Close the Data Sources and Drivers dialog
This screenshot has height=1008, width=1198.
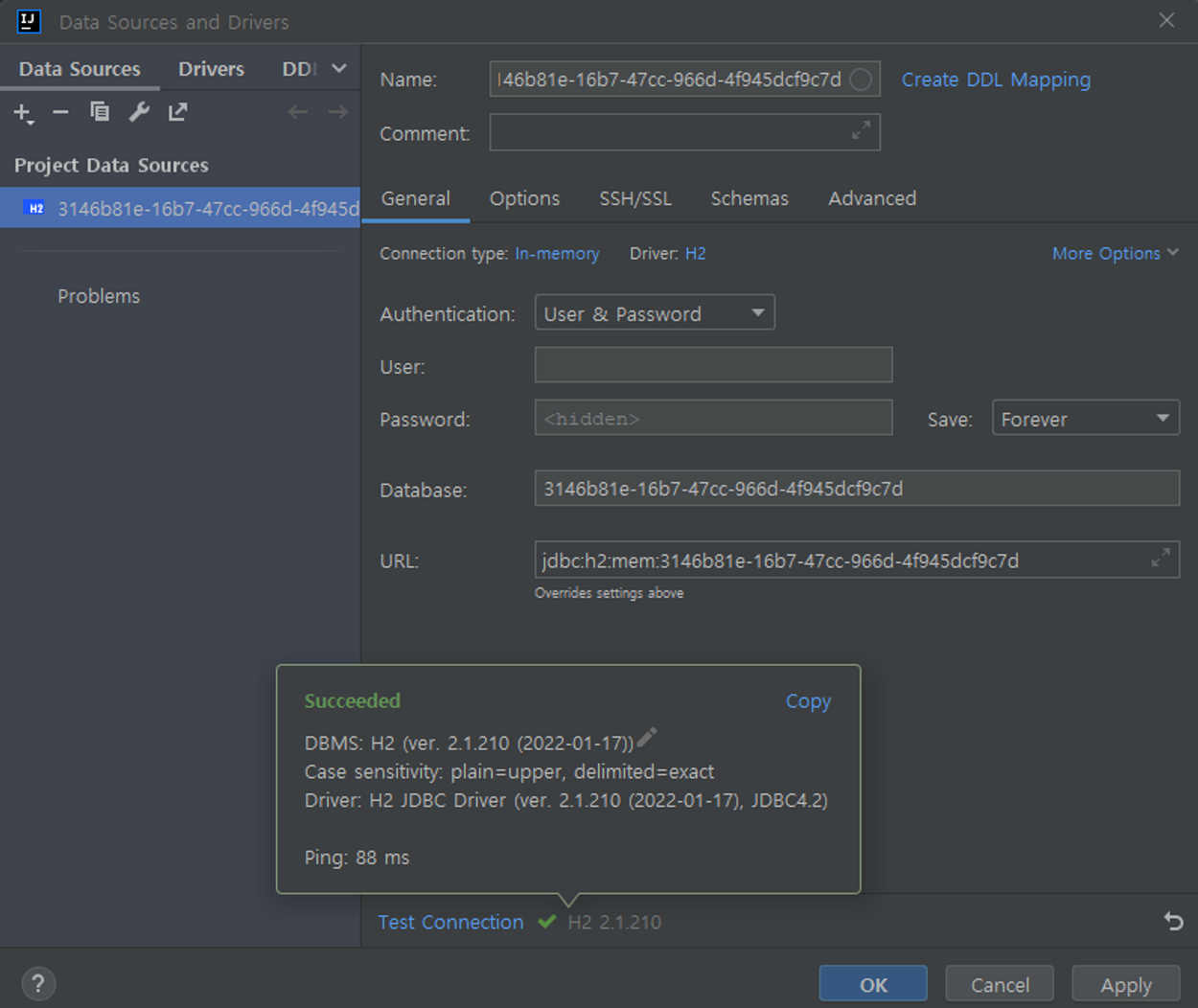1166,20
